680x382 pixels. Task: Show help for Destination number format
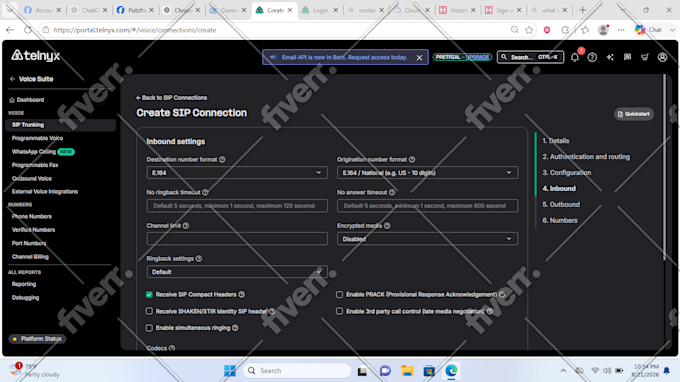(222, 160)
